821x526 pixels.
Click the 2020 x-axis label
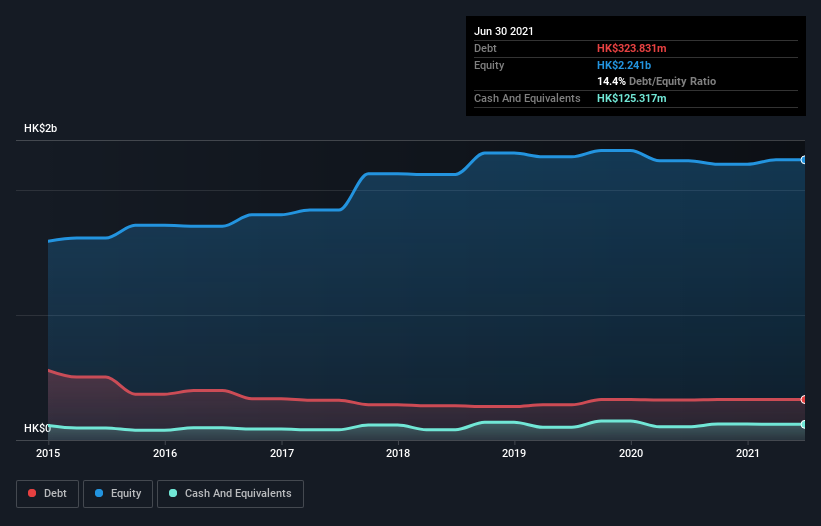point(631,453)
